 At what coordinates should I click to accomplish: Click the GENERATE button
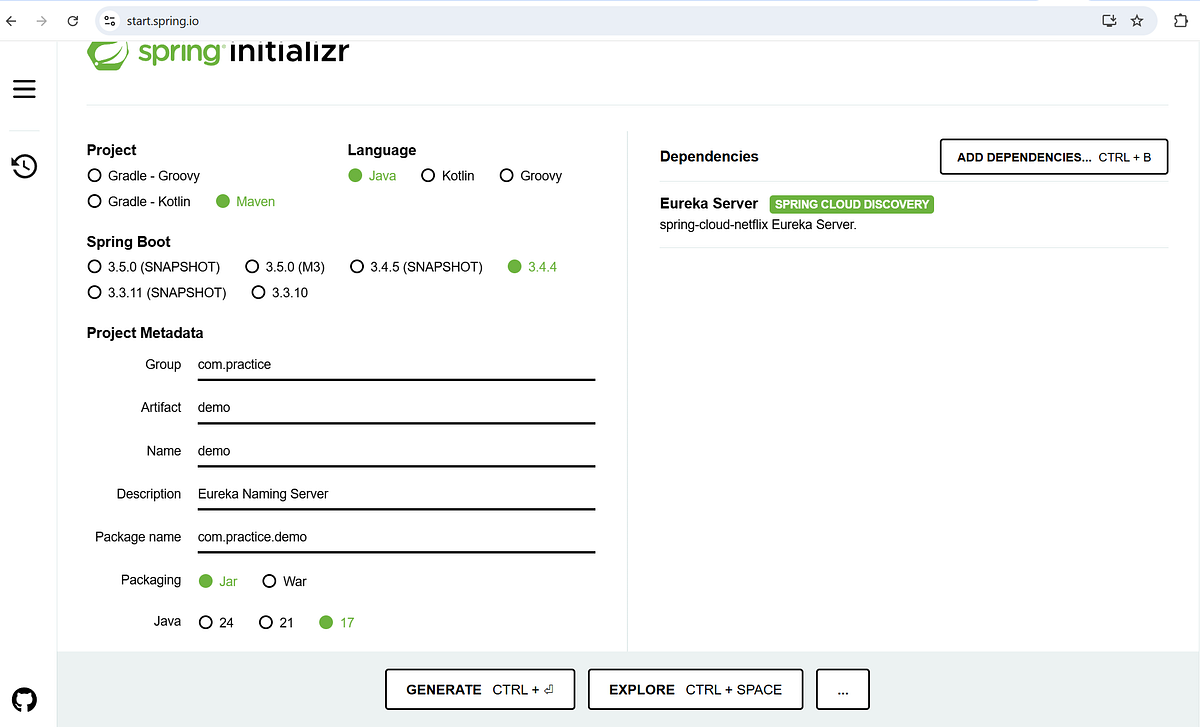tap(480, 689)
